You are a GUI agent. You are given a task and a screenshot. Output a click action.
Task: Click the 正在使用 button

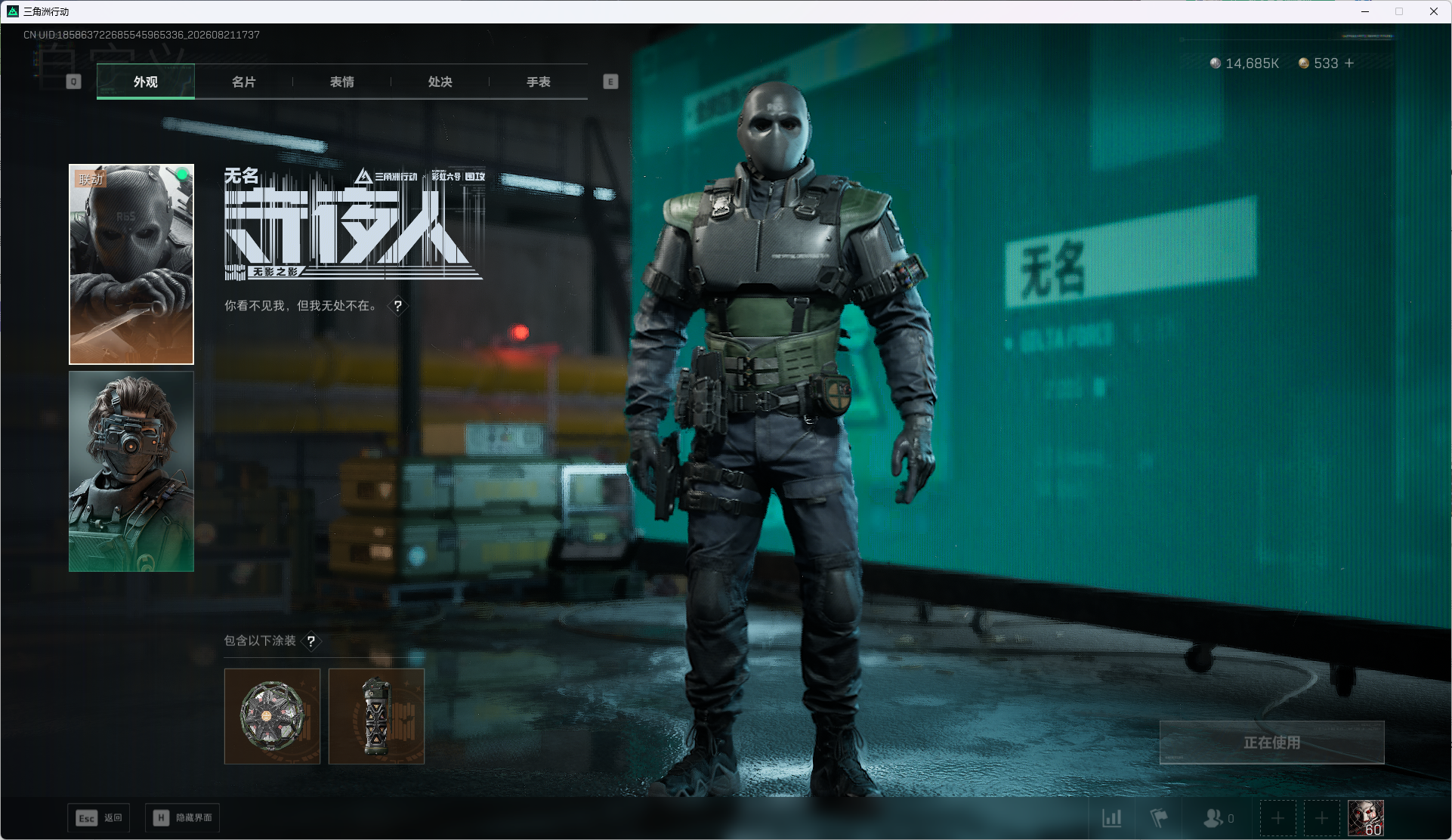click(1272, 743)
